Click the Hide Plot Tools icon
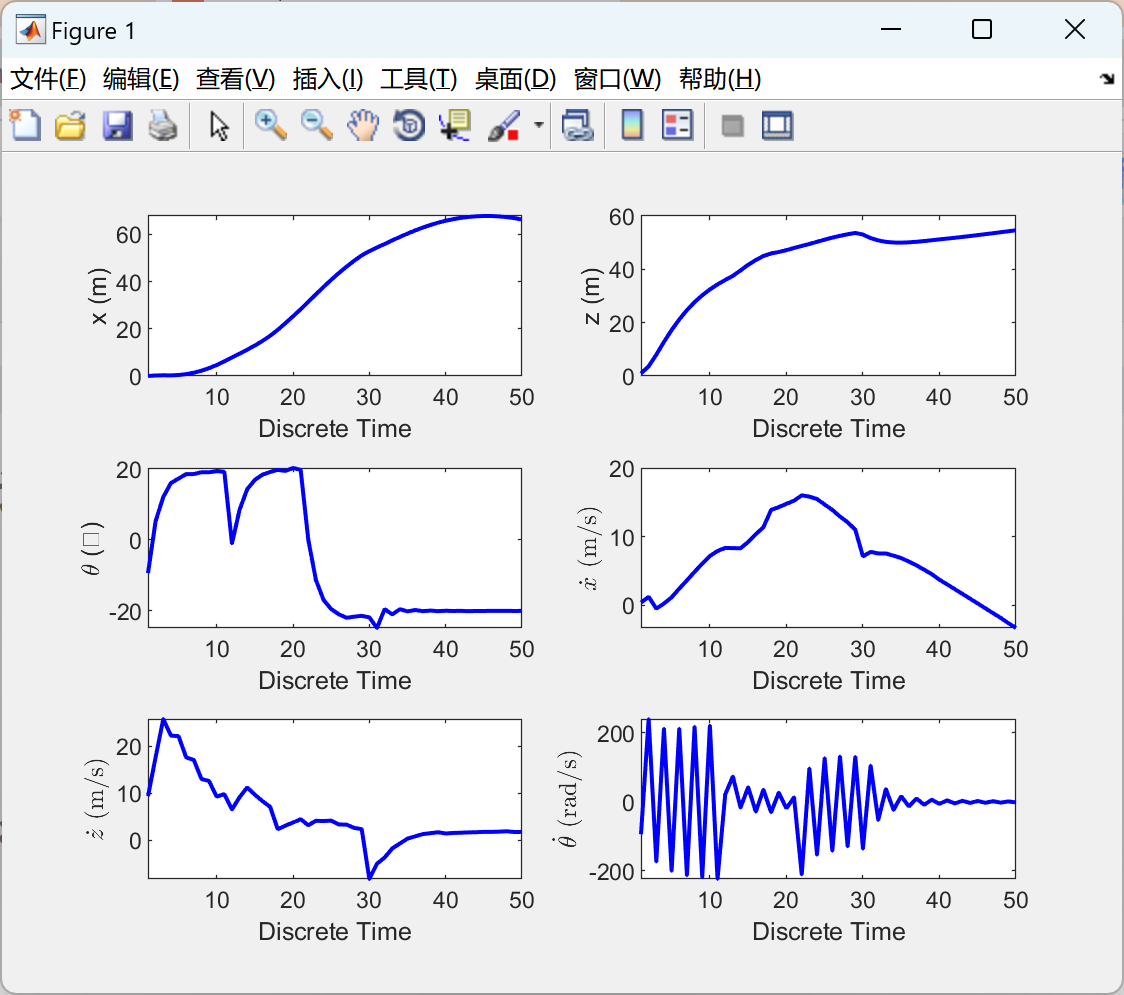This screenshot has height=995, width=1124. (x=732, y=126)
